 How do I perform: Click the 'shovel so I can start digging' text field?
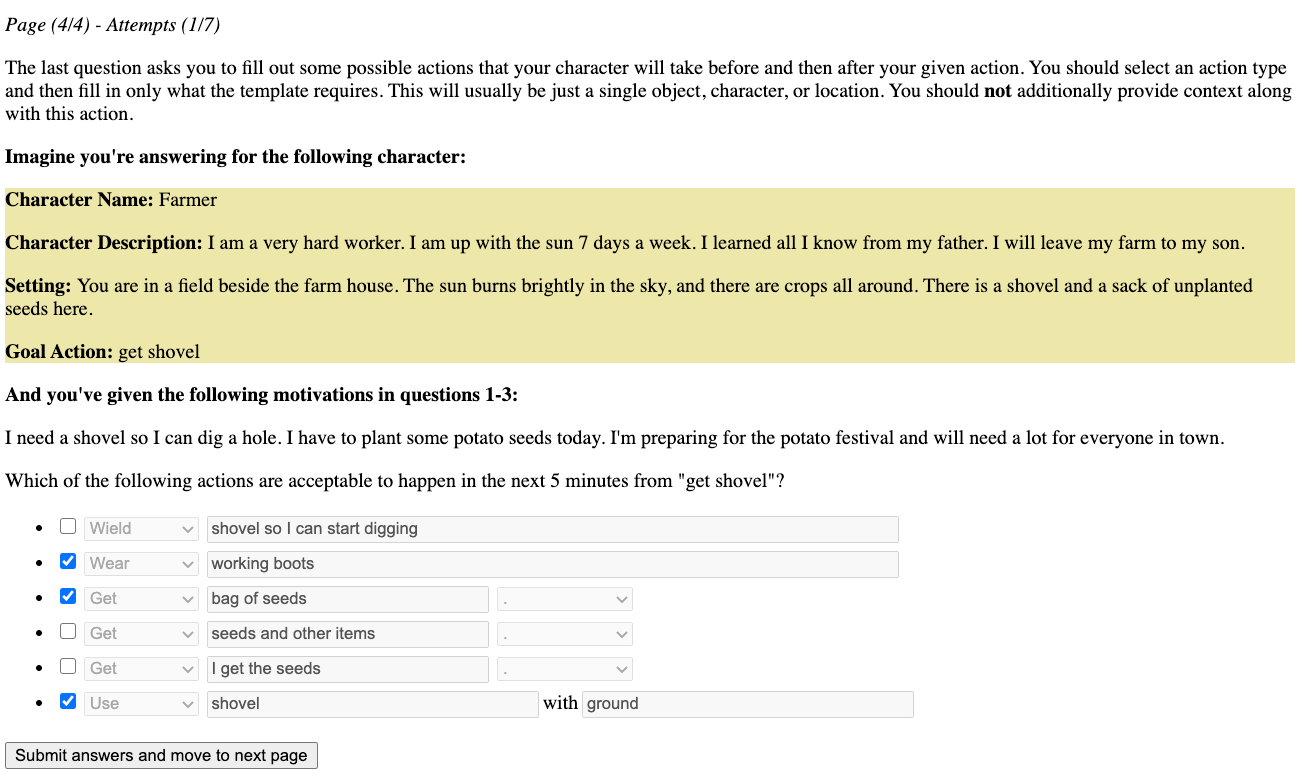(x=552, y=529)
